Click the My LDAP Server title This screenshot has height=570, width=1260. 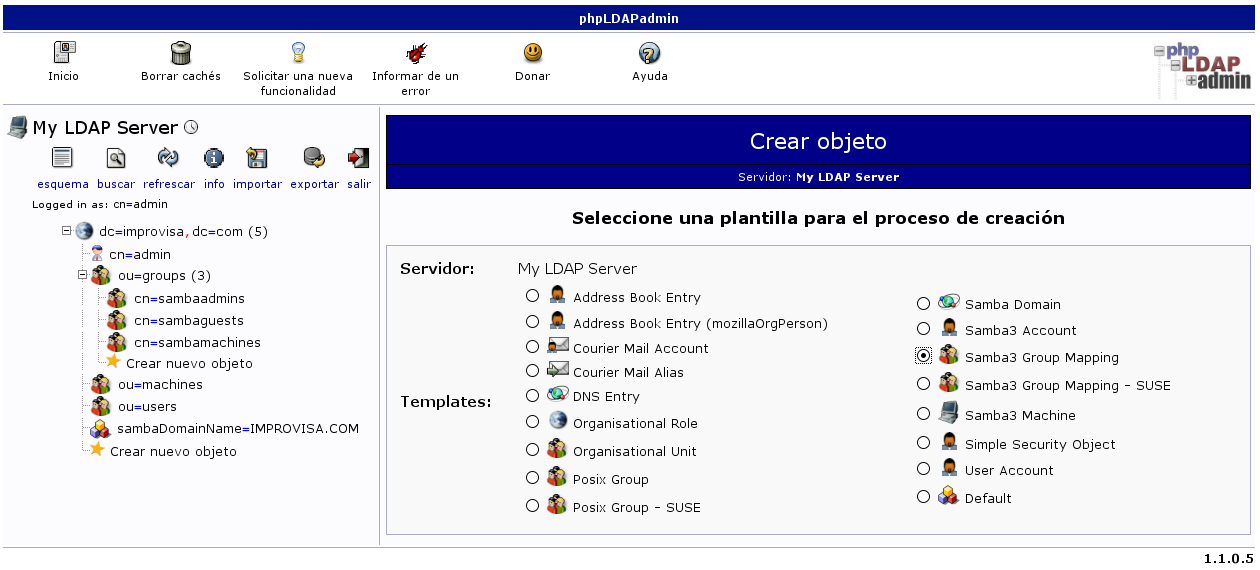coord(105,128)
